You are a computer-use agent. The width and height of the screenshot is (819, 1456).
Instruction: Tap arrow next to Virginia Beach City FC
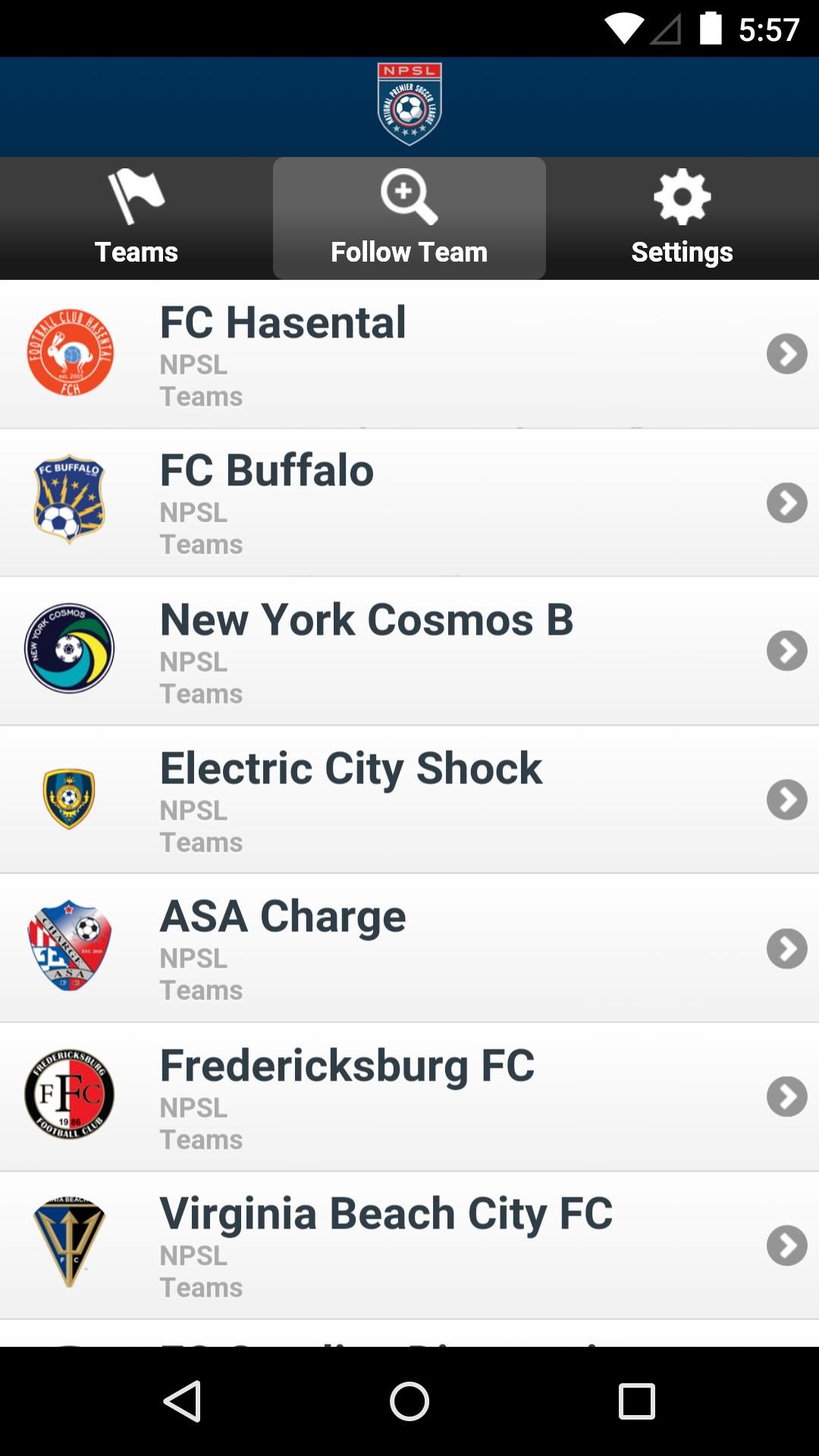pyautogui.click(x=786, y=1245)
